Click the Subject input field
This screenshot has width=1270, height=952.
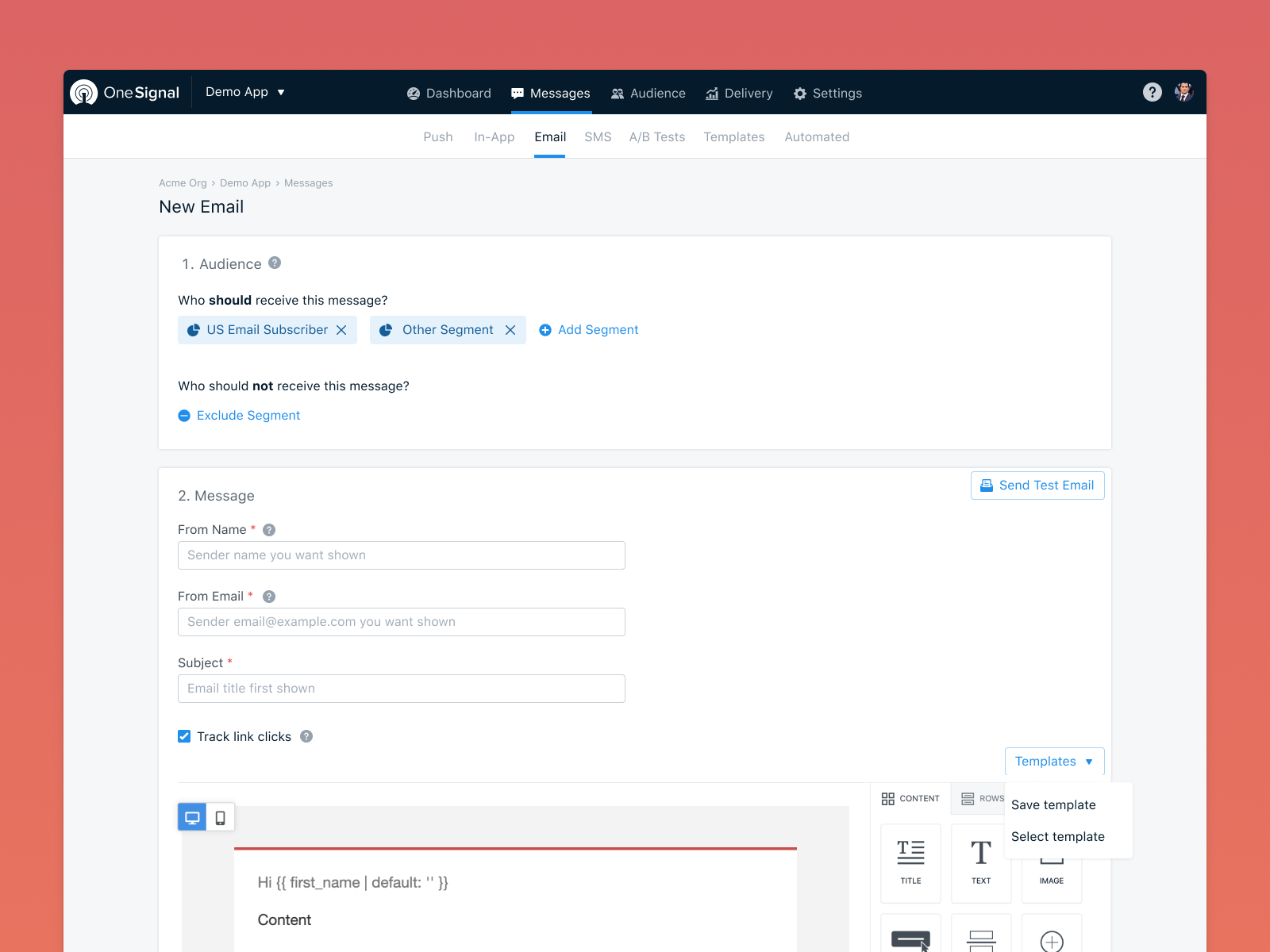click(x=401, y=688)
